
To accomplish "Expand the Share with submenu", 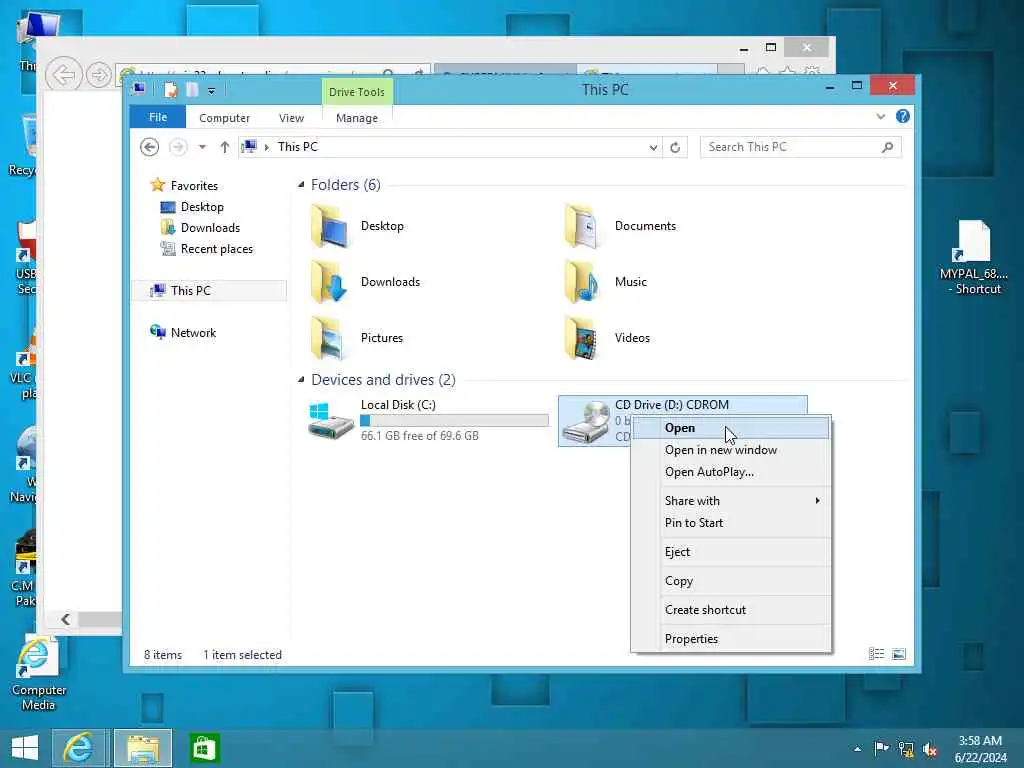I will [x=731, y=501].
